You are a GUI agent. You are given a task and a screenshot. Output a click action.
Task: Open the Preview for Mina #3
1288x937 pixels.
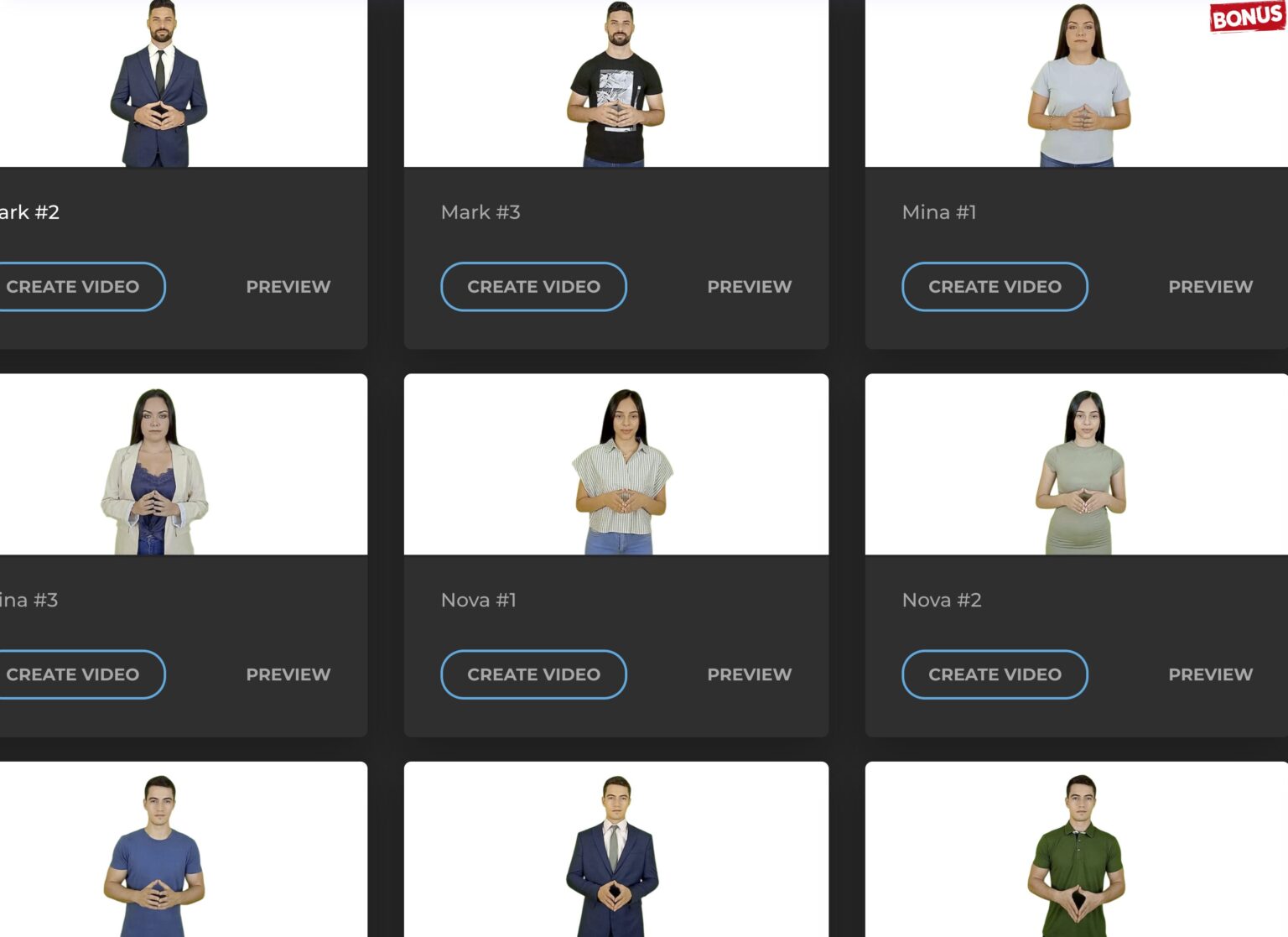(x=288, y=674)
